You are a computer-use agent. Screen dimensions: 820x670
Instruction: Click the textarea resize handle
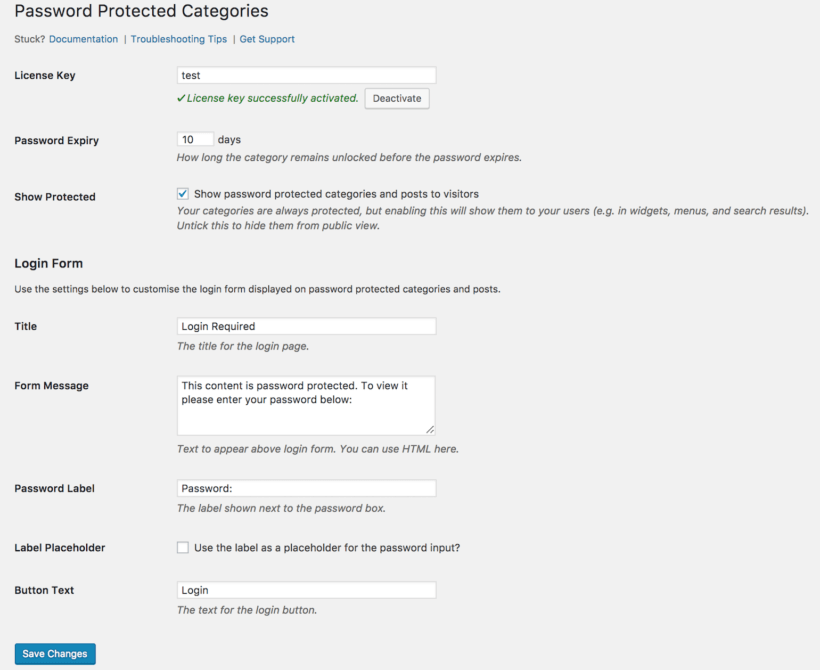click(x=431, y=430)
